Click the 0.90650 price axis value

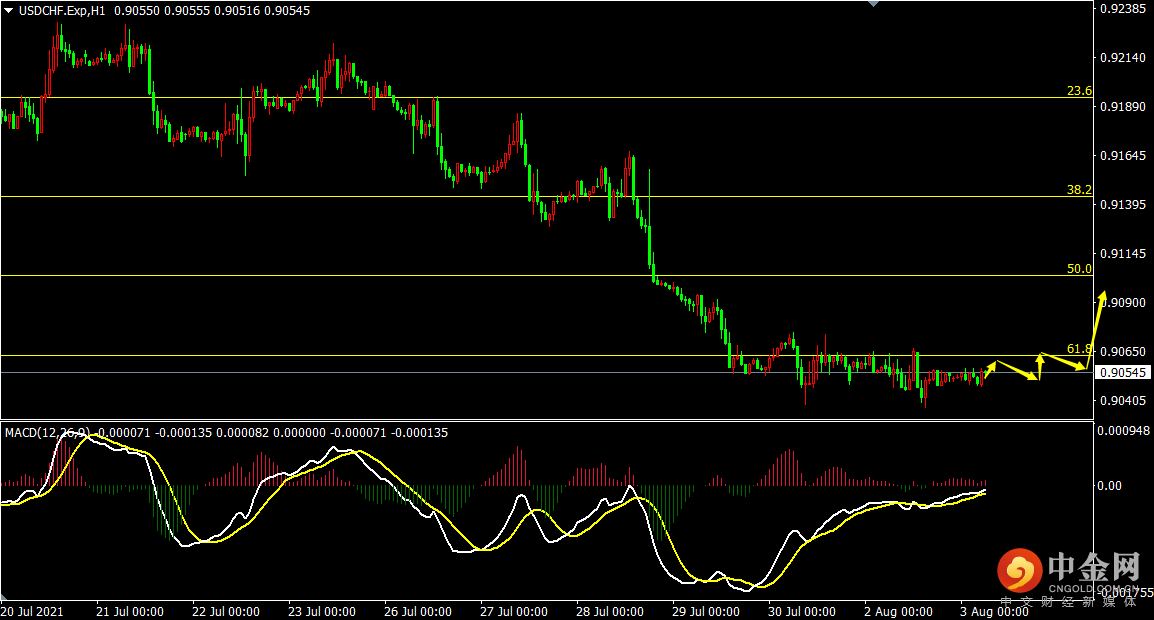1123,352
